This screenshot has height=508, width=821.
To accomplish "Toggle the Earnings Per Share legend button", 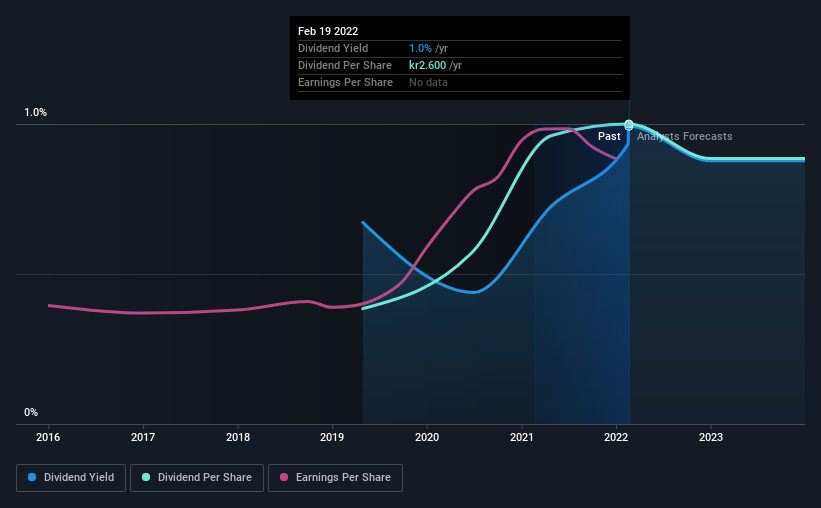I will coord(335,478).
